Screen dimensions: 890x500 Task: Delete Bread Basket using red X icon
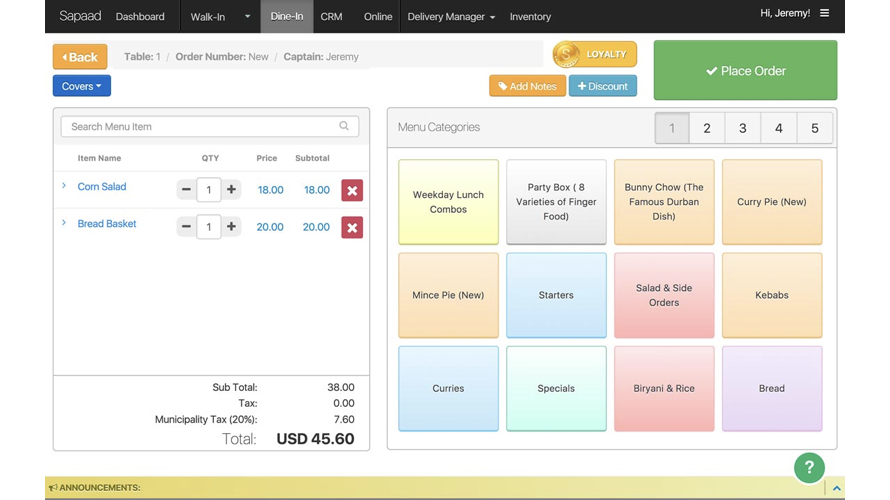point(352,228)
